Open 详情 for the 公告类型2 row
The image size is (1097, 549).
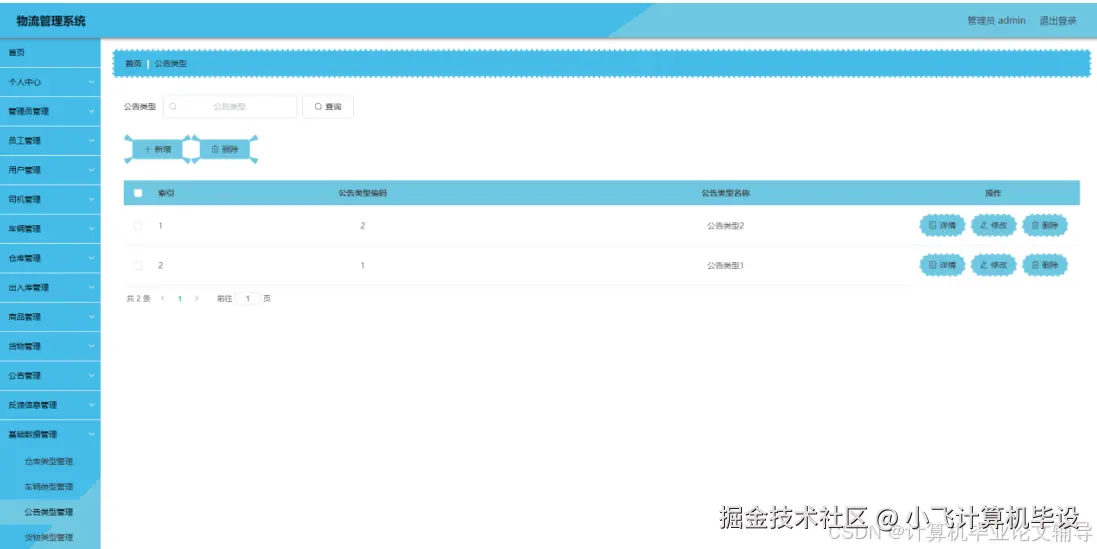click(942, 226)
